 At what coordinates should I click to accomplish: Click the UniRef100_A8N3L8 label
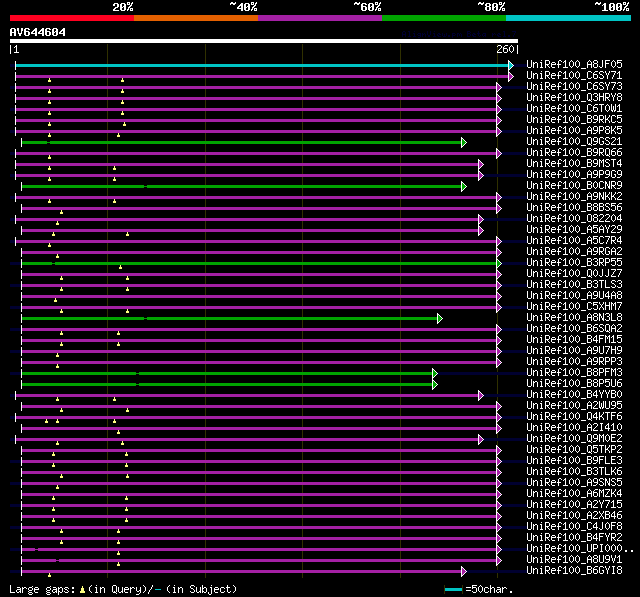point(574,318)
